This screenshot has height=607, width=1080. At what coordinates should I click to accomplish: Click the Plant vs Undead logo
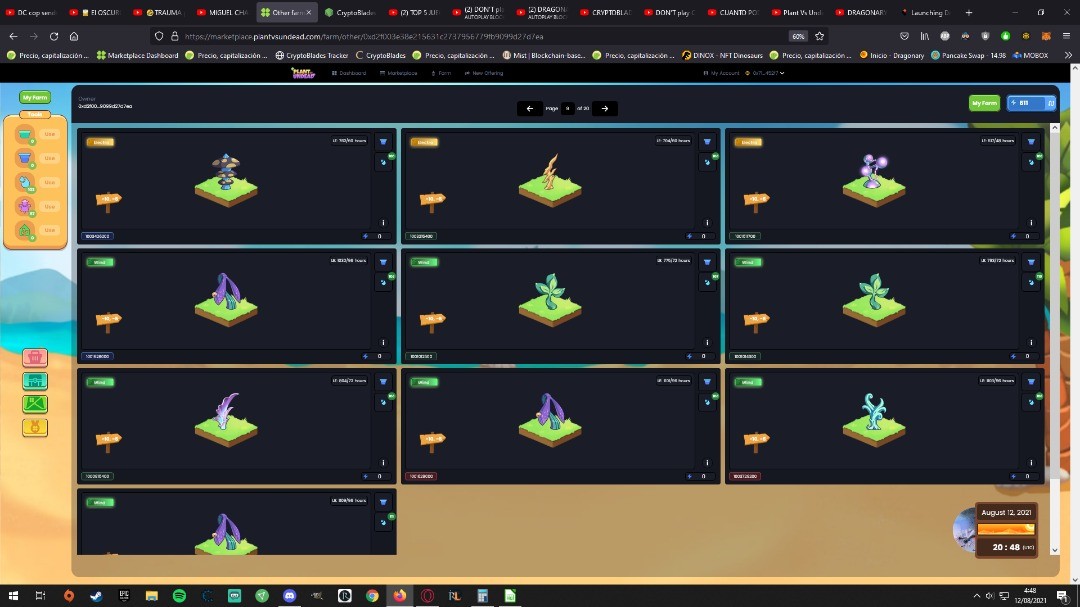(303, 73)
